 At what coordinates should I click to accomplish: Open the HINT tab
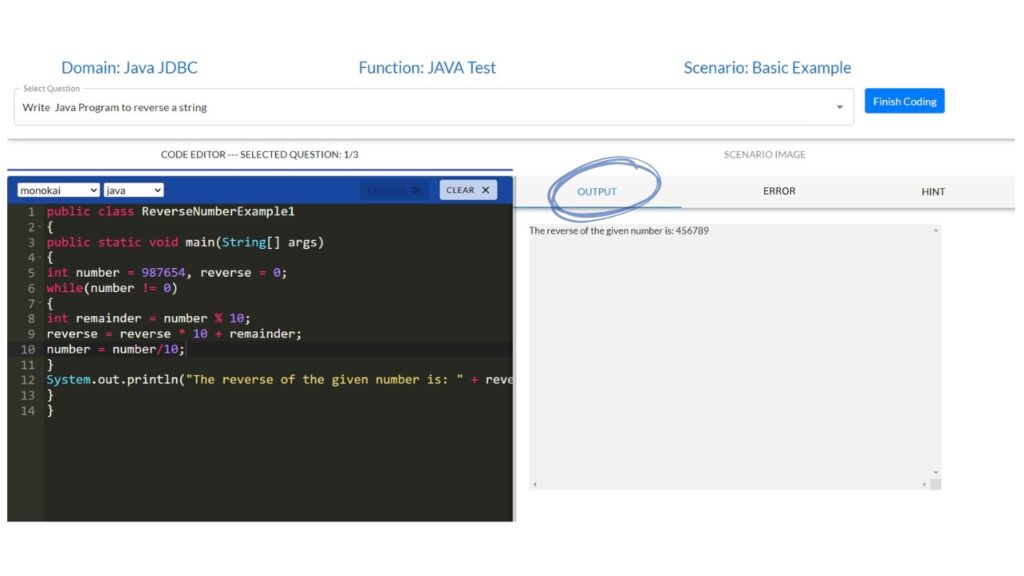(x=933, y=191)
